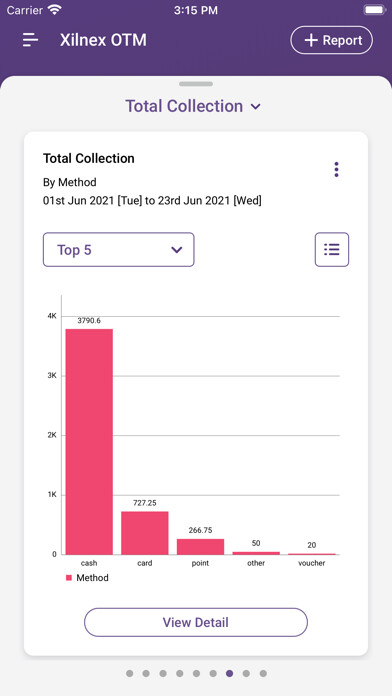The width and height of the screenshot is (392, 696).
Task: Tap the battery status icon
Action: [x=374, y=10]
